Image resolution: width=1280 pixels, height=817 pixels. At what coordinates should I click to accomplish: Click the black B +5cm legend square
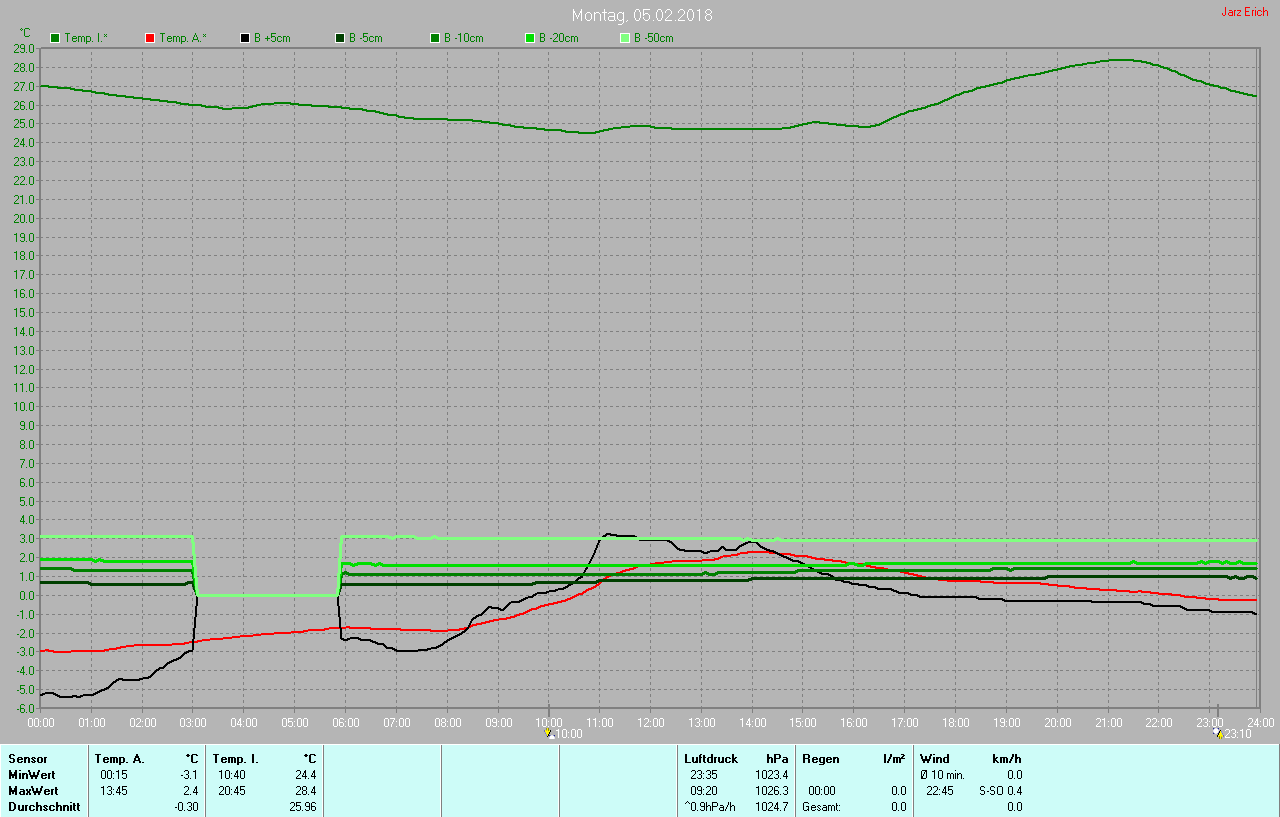[245, 38]
